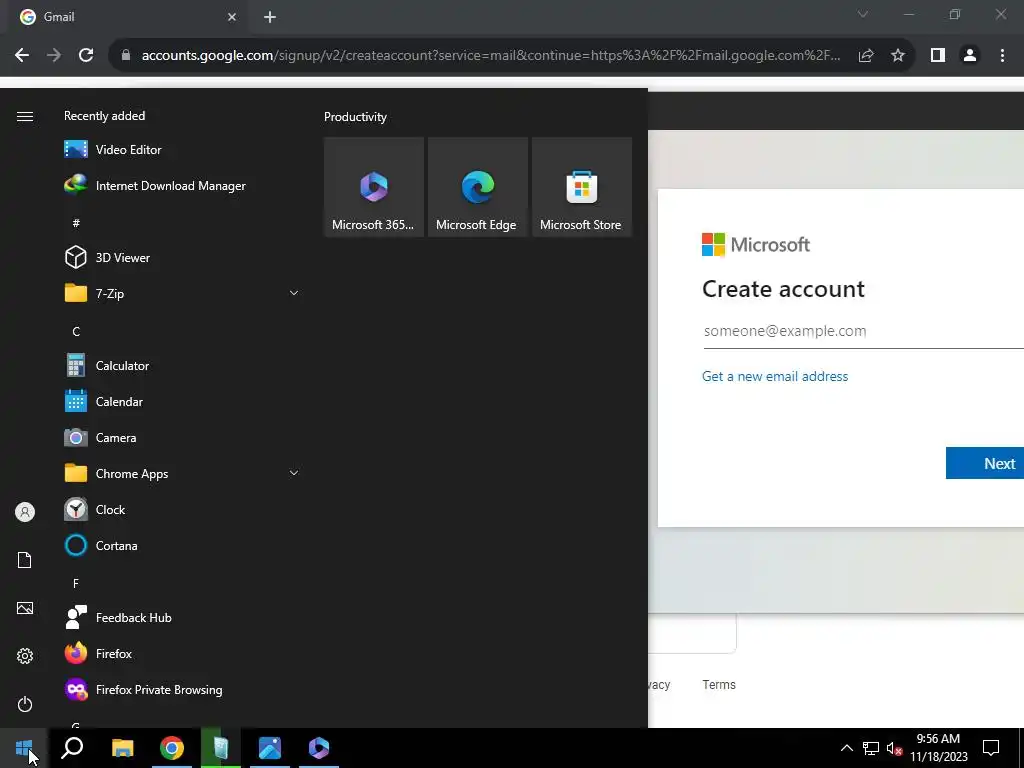Open Video Editor from Recently added

[183, 150]
